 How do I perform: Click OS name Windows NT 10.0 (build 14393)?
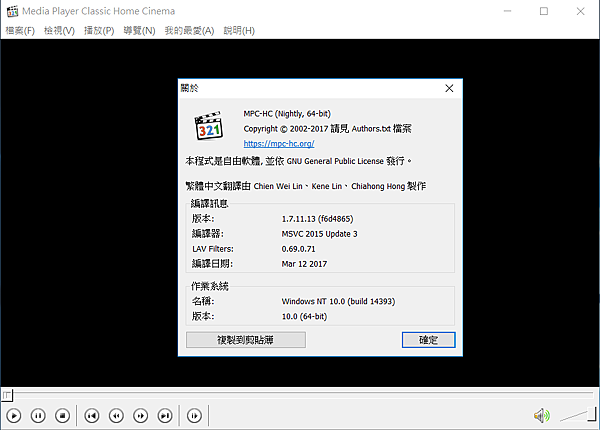[x=338, y=301]
